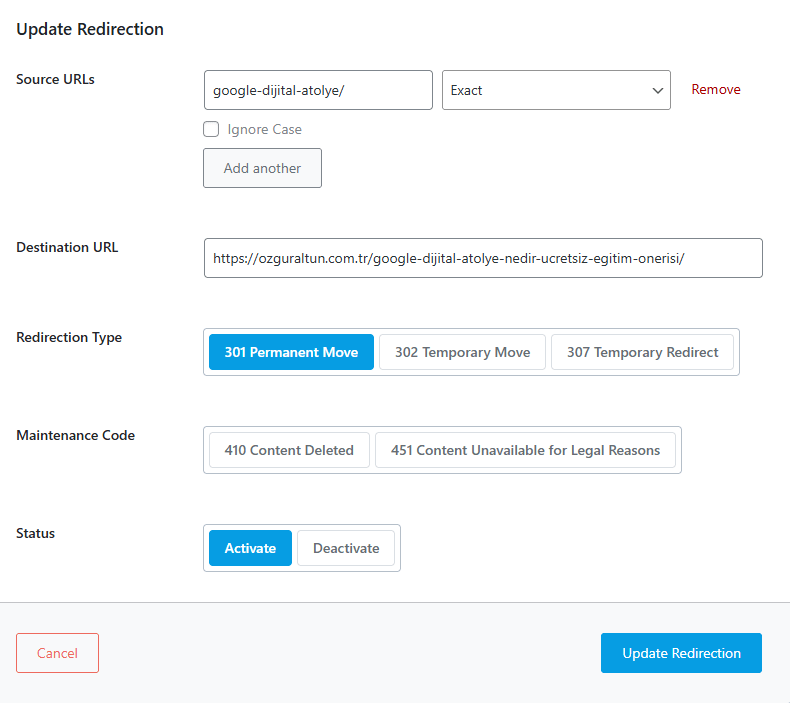790x703 pixels.
Task: Click the Update Redirection page heading
Action: (90, 29)
